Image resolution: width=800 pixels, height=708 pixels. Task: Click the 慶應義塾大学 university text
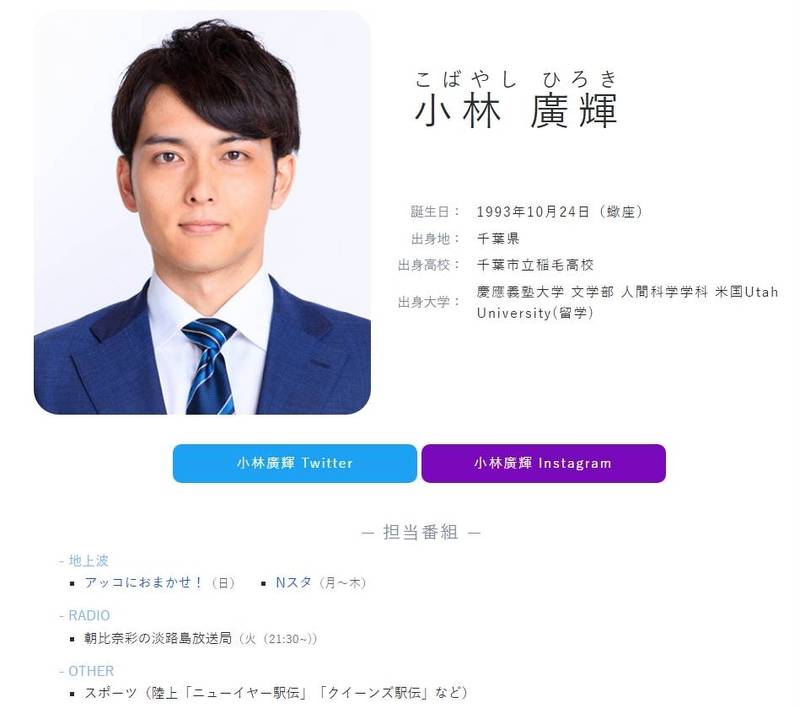pos(520,292)
